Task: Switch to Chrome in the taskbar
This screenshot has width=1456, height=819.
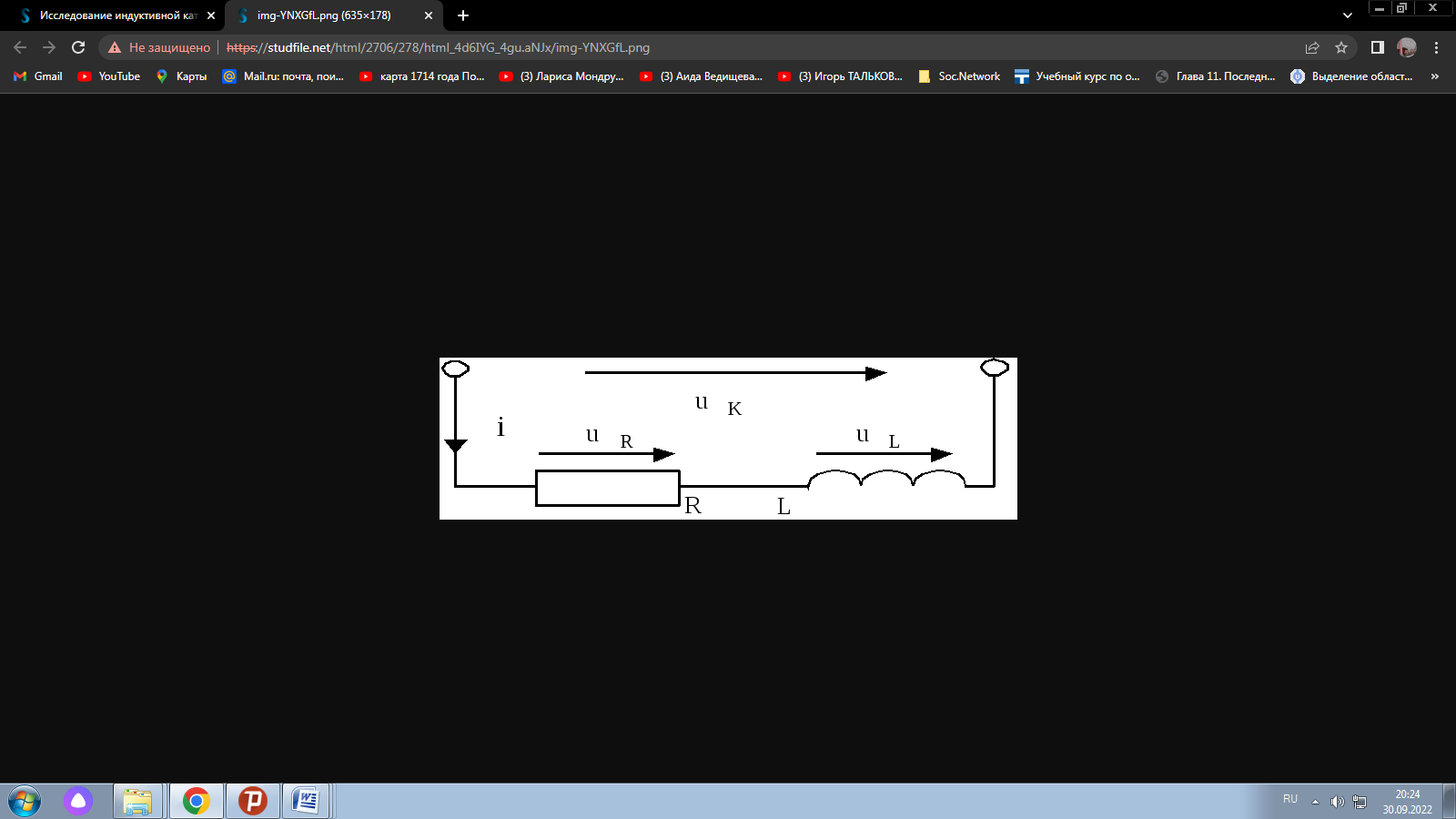Action: tap(196, 801)
